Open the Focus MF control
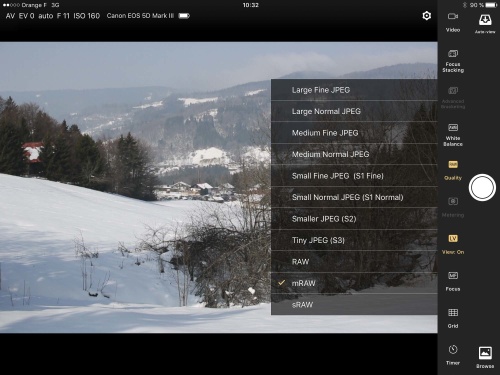Screen dimensions: 500x375 pyautogui.click(x=453, y=276)
